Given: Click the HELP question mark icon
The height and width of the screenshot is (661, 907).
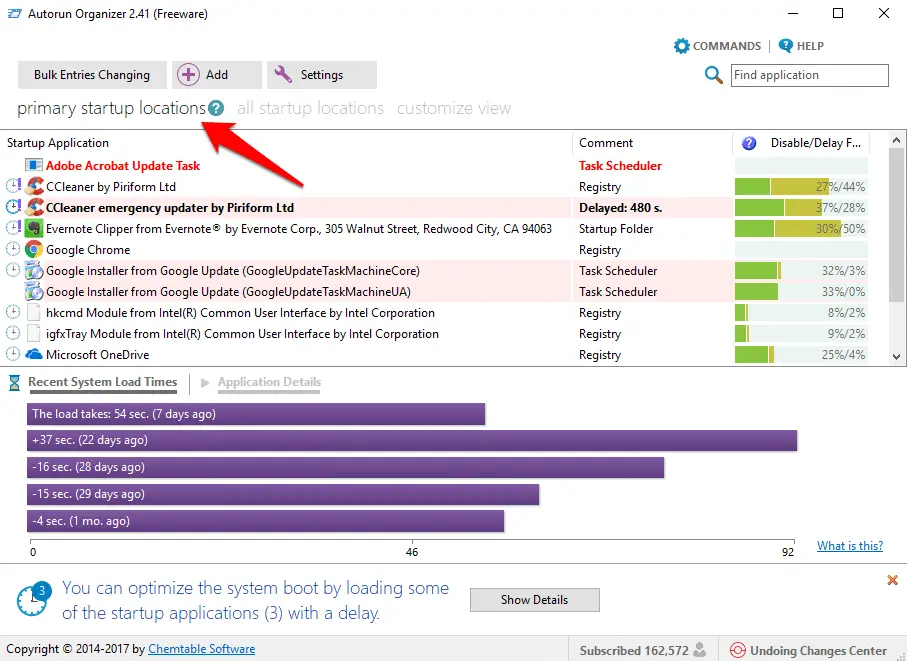Looking at the screenshot, I should click(x=786, y=45).
